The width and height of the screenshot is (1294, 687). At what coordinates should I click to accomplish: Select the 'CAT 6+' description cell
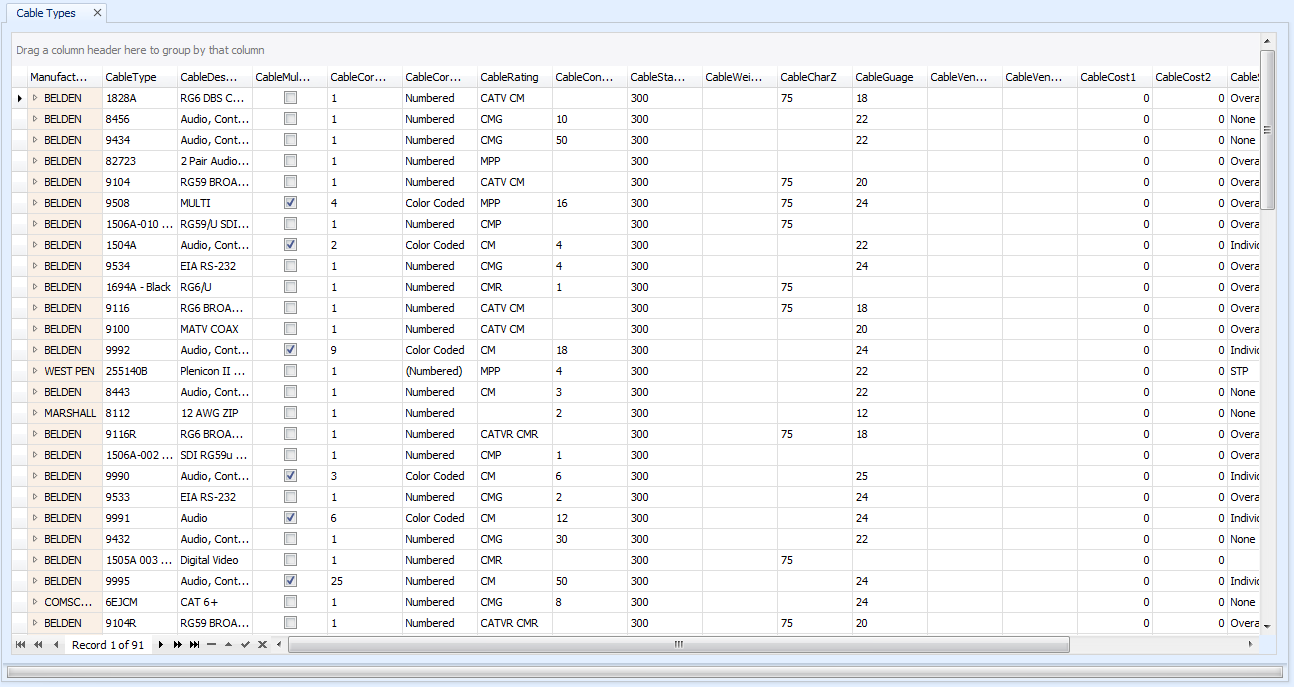coord(215,602)
